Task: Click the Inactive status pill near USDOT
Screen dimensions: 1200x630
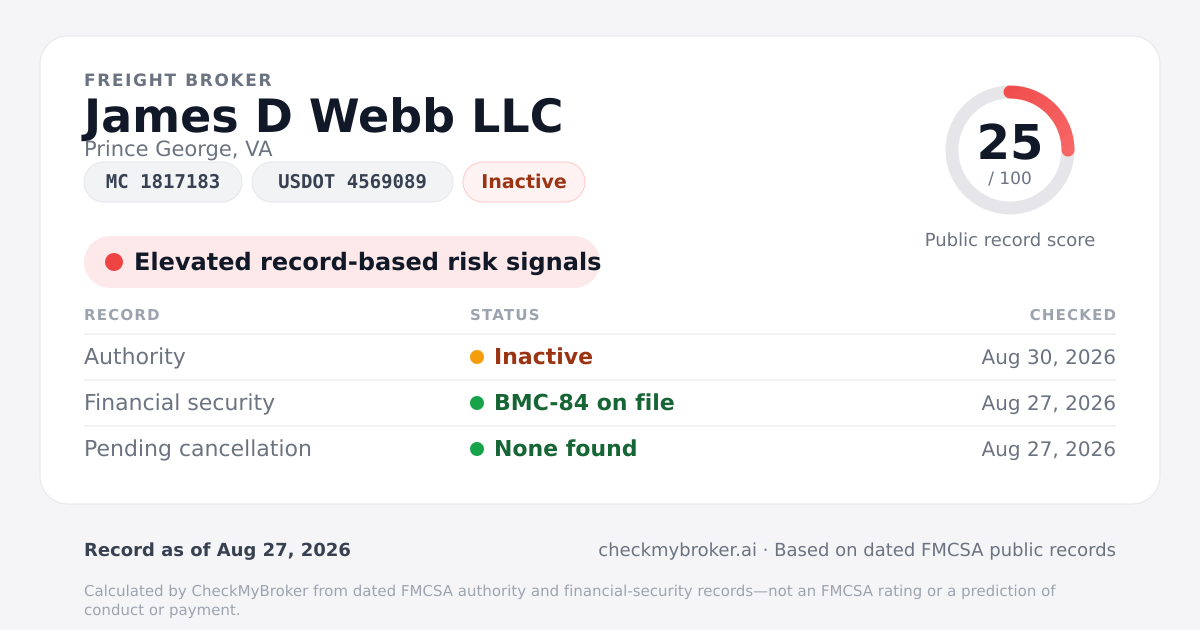Action: (x=524, y=182)
